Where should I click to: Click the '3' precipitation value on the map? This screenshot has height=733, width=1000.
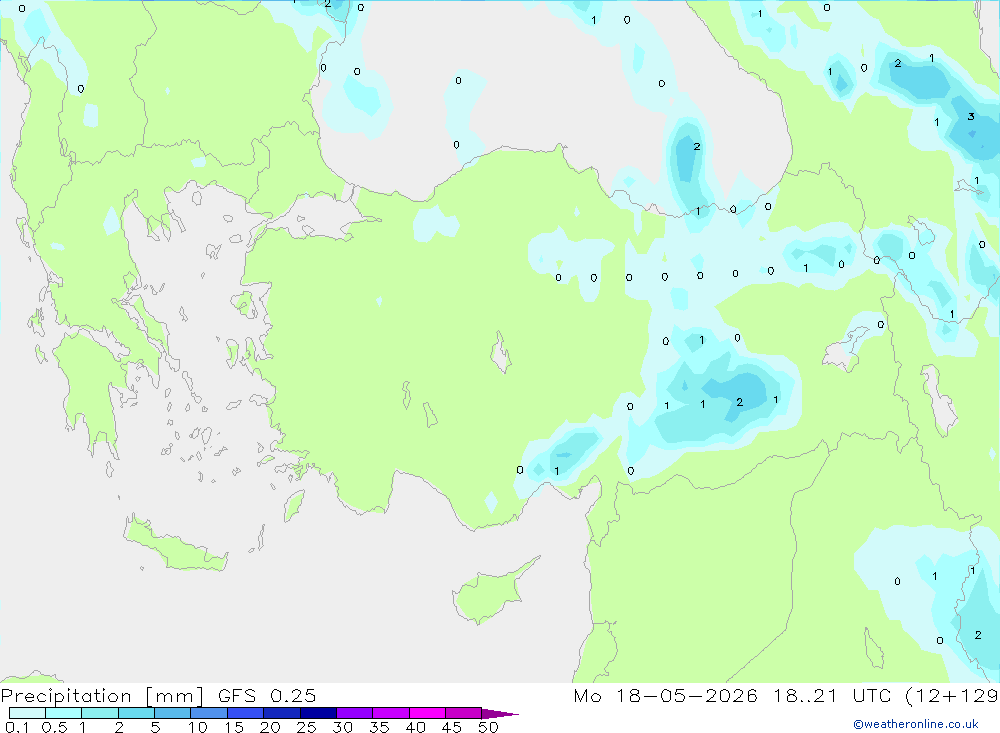(x=971, y=116)
